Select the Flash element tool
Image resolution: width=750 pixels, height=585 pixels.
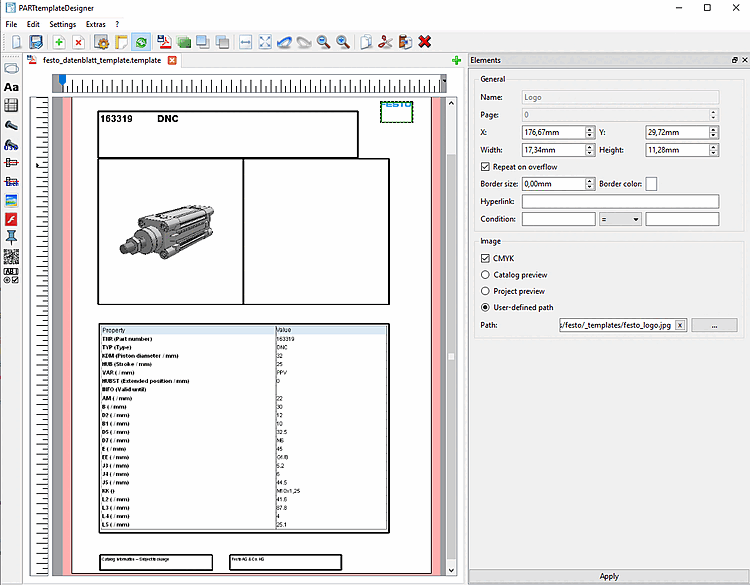click(12, 219)
